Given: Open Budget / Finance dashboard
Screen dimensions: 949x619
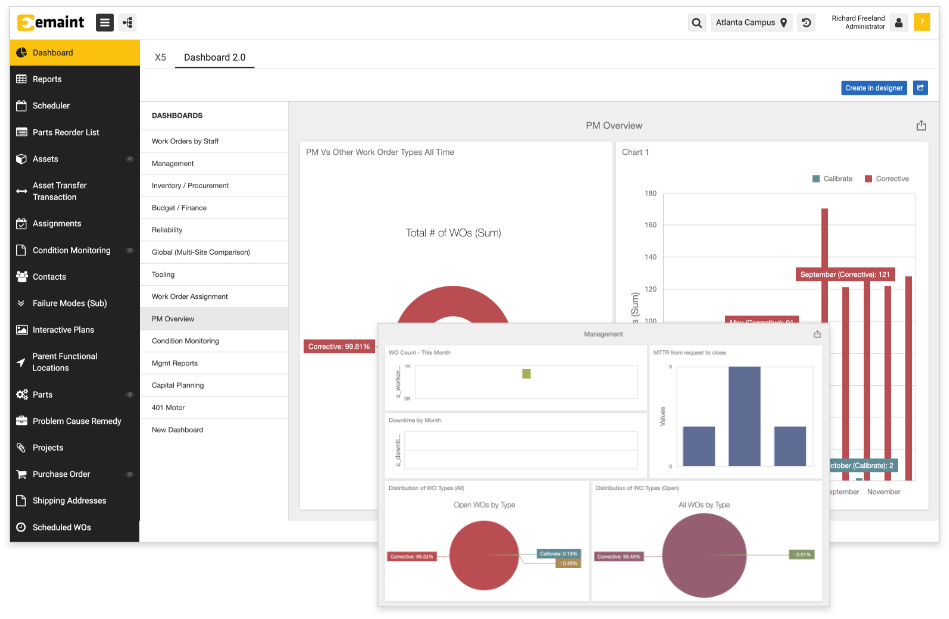Looking at the screenshot, I should pos(214,208).
